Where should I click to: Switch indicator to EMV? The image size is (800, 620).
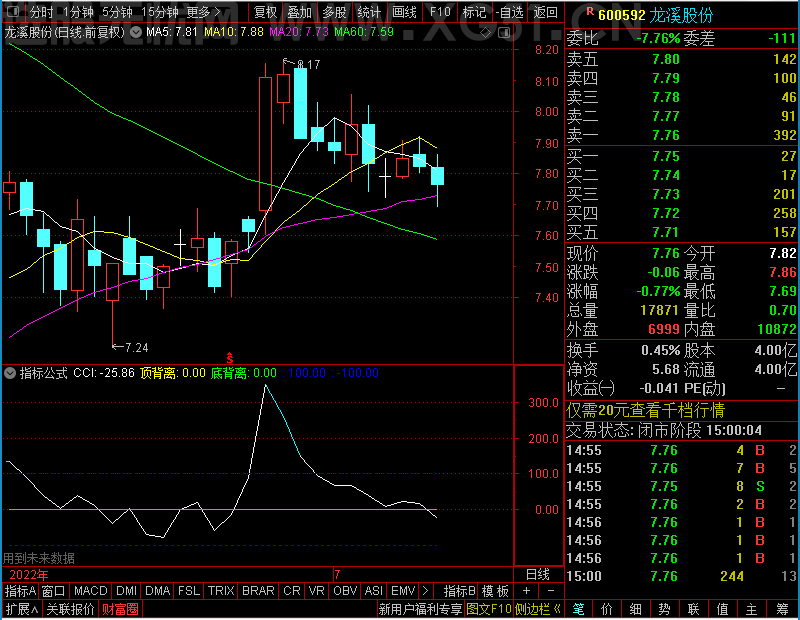[x=403, y=591]
